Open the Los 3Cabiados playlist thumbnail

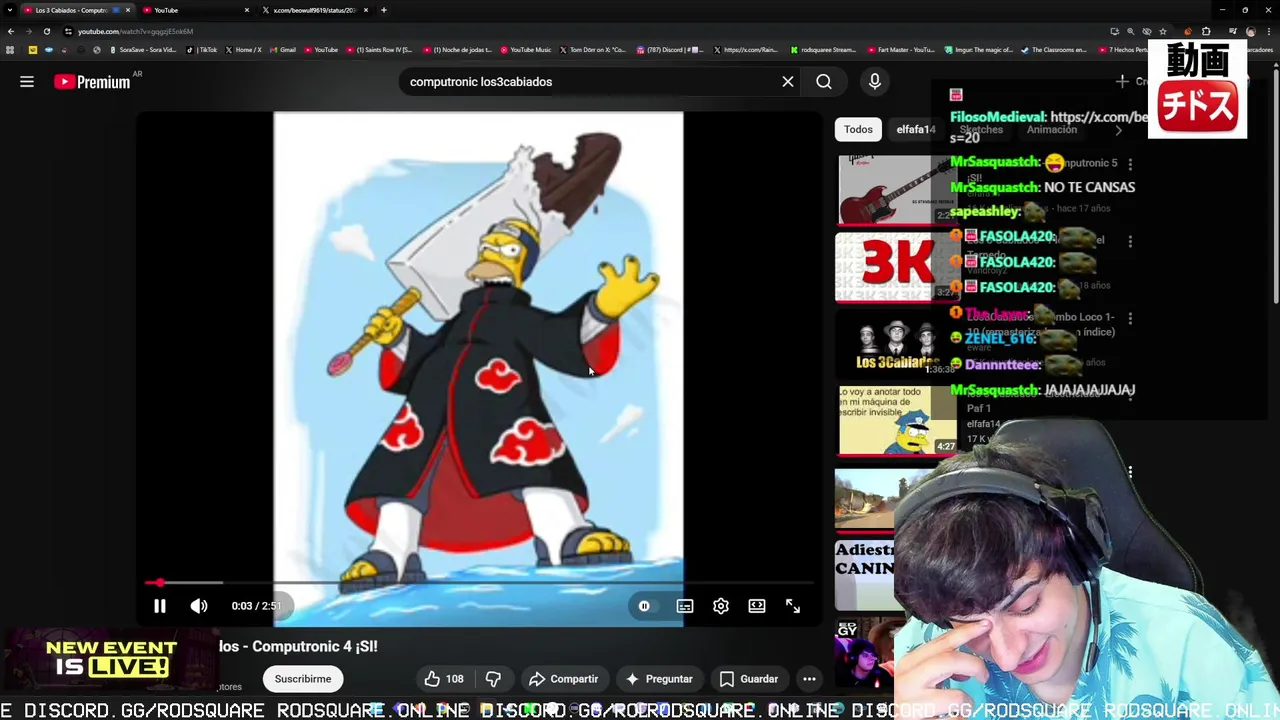[x=896, y=344]
